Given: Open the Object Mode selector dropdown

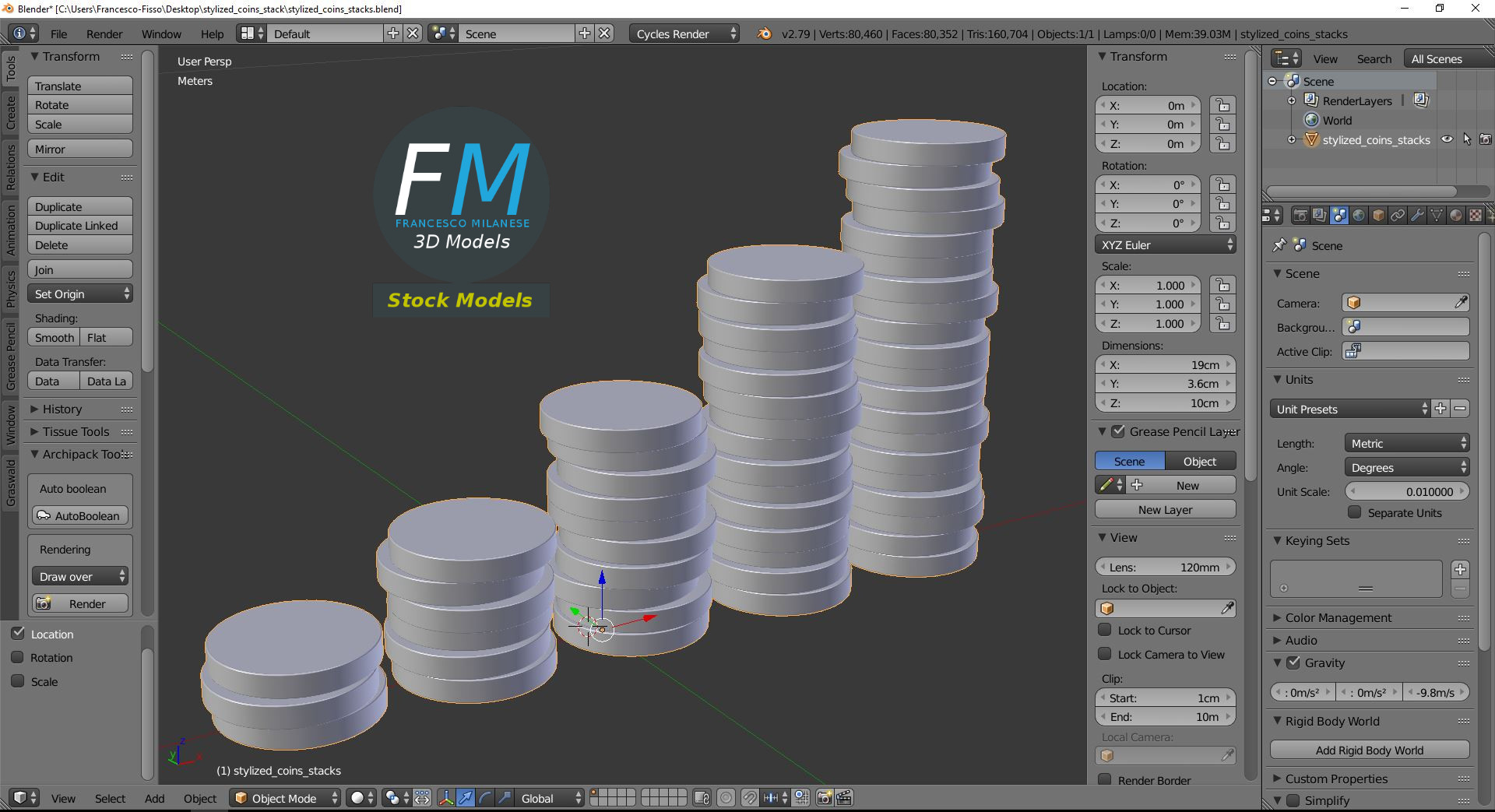Looking at the screenshot, I should [285, 798].
